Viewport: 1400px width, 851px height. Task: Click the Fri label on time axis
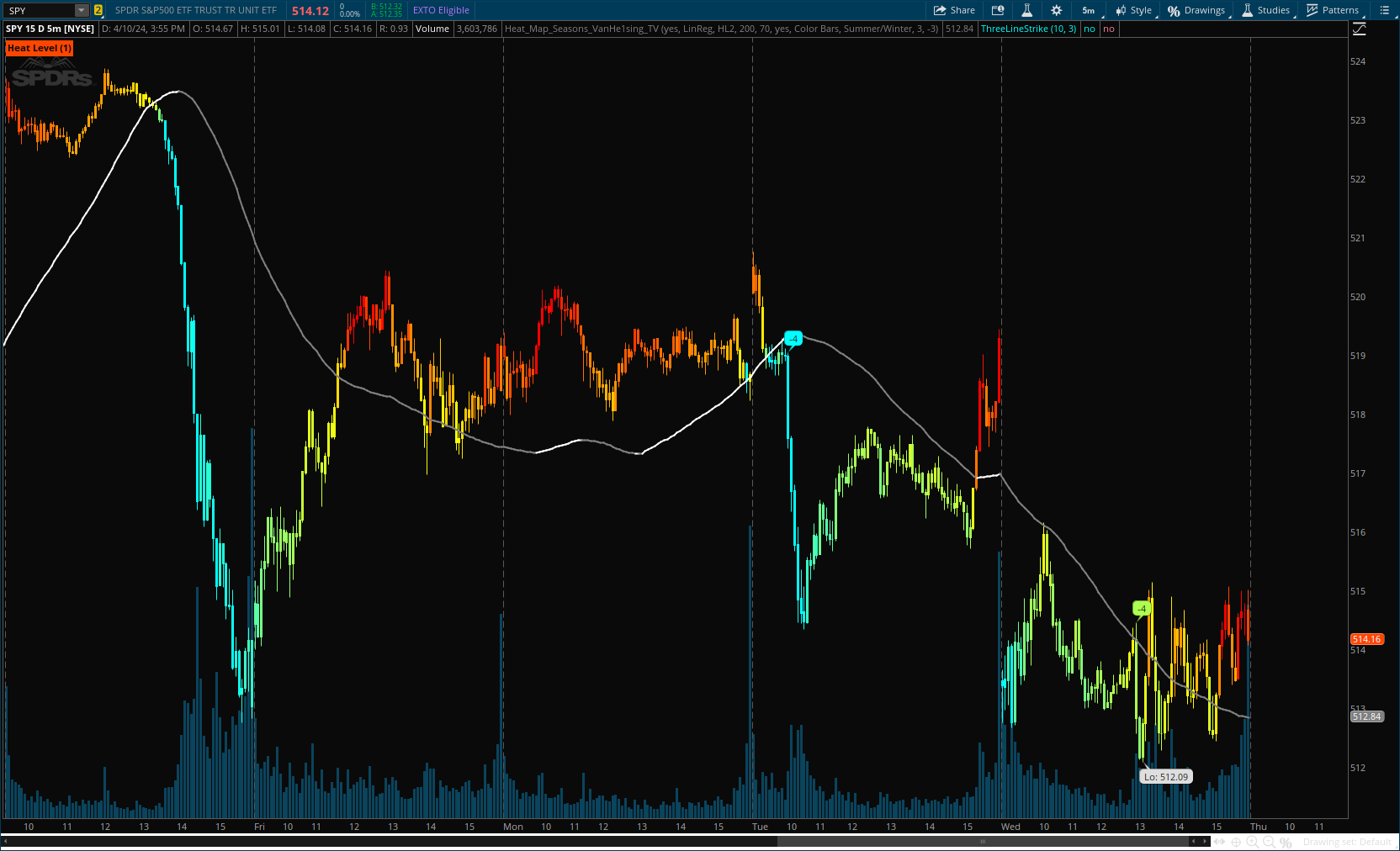259,827
